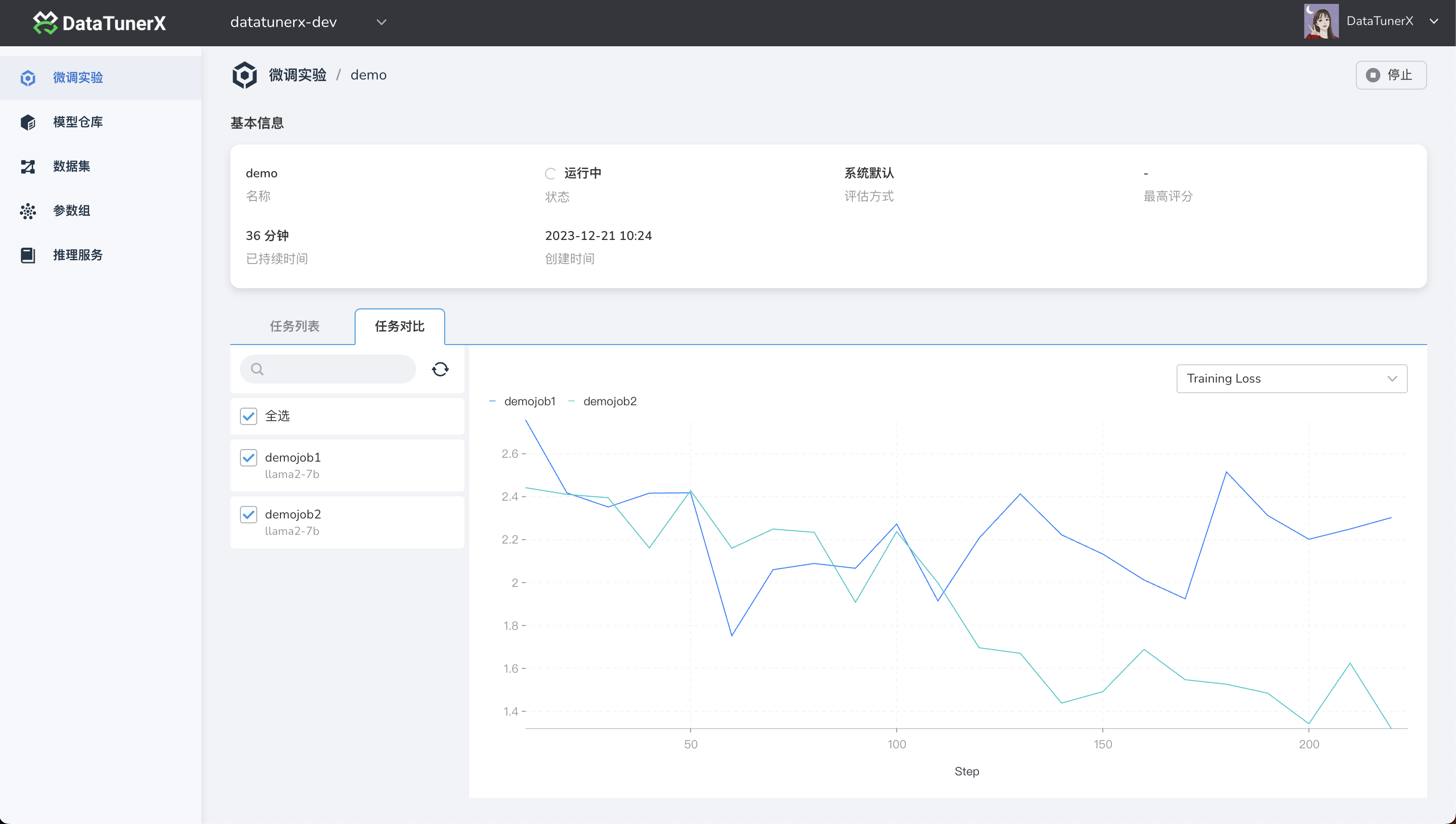This screenshot has height=824, width=1456.
Task: Click the dataset sidebar icon
Action: tap(28, 166)
